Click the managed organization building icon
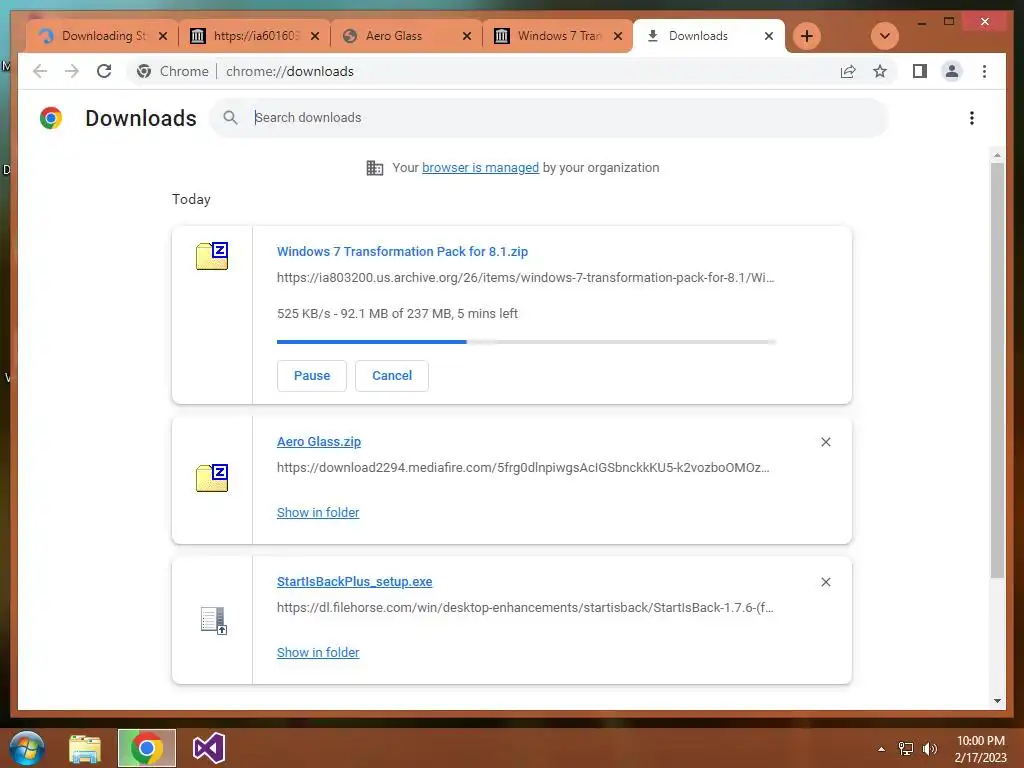 pos(375,168)
